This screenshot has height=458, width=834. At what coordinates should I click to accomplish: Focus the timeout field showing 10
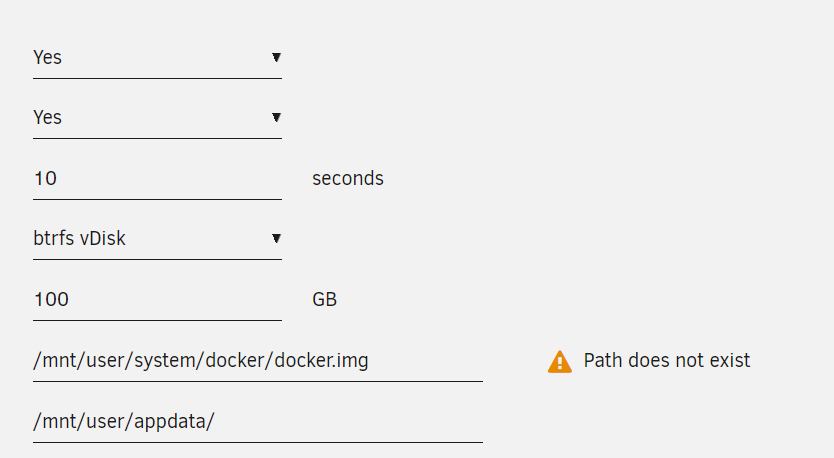[x=157, y=179]
